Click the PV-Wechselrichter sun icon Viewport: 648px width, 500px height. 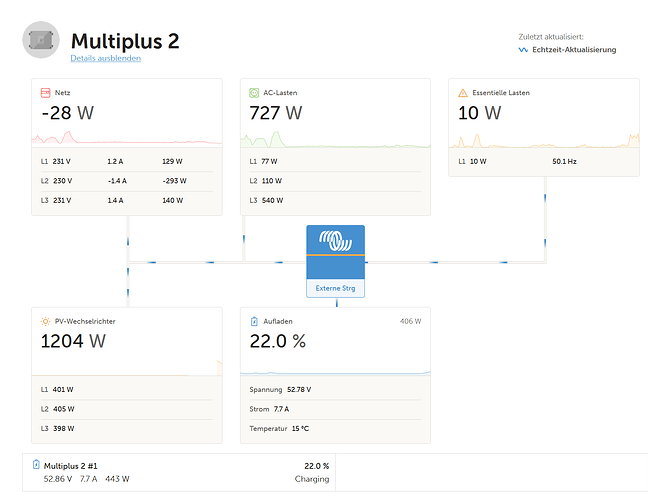coord(45,321)
